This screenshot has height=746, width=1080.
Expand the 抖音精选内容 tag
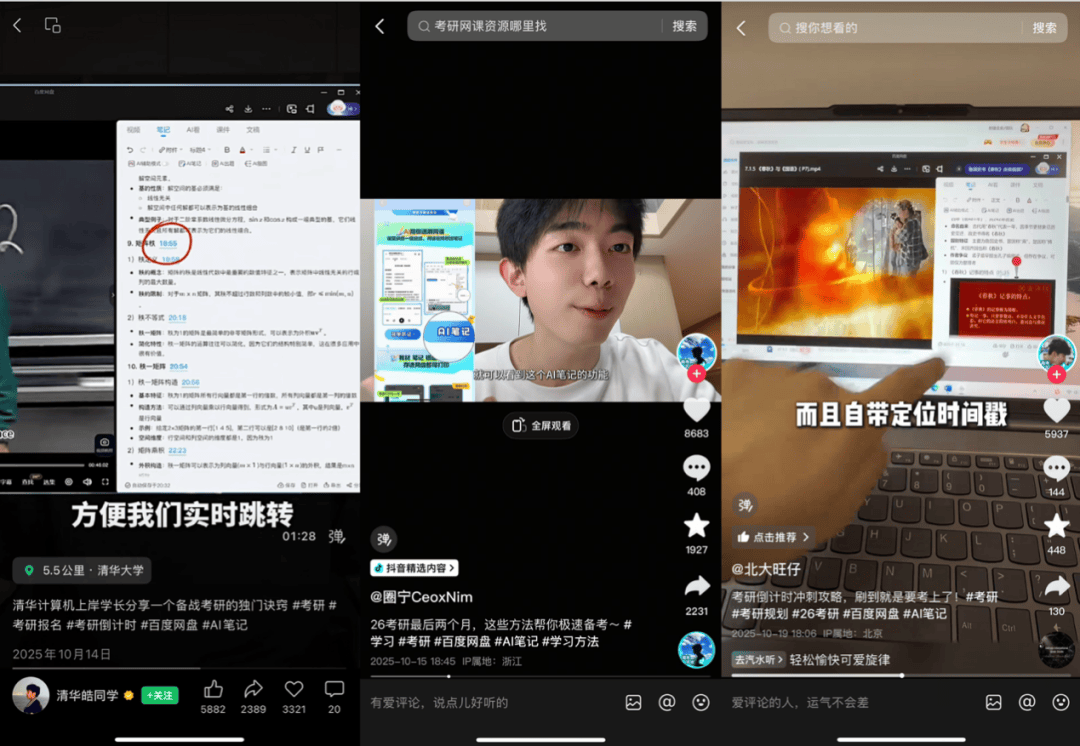414,568
